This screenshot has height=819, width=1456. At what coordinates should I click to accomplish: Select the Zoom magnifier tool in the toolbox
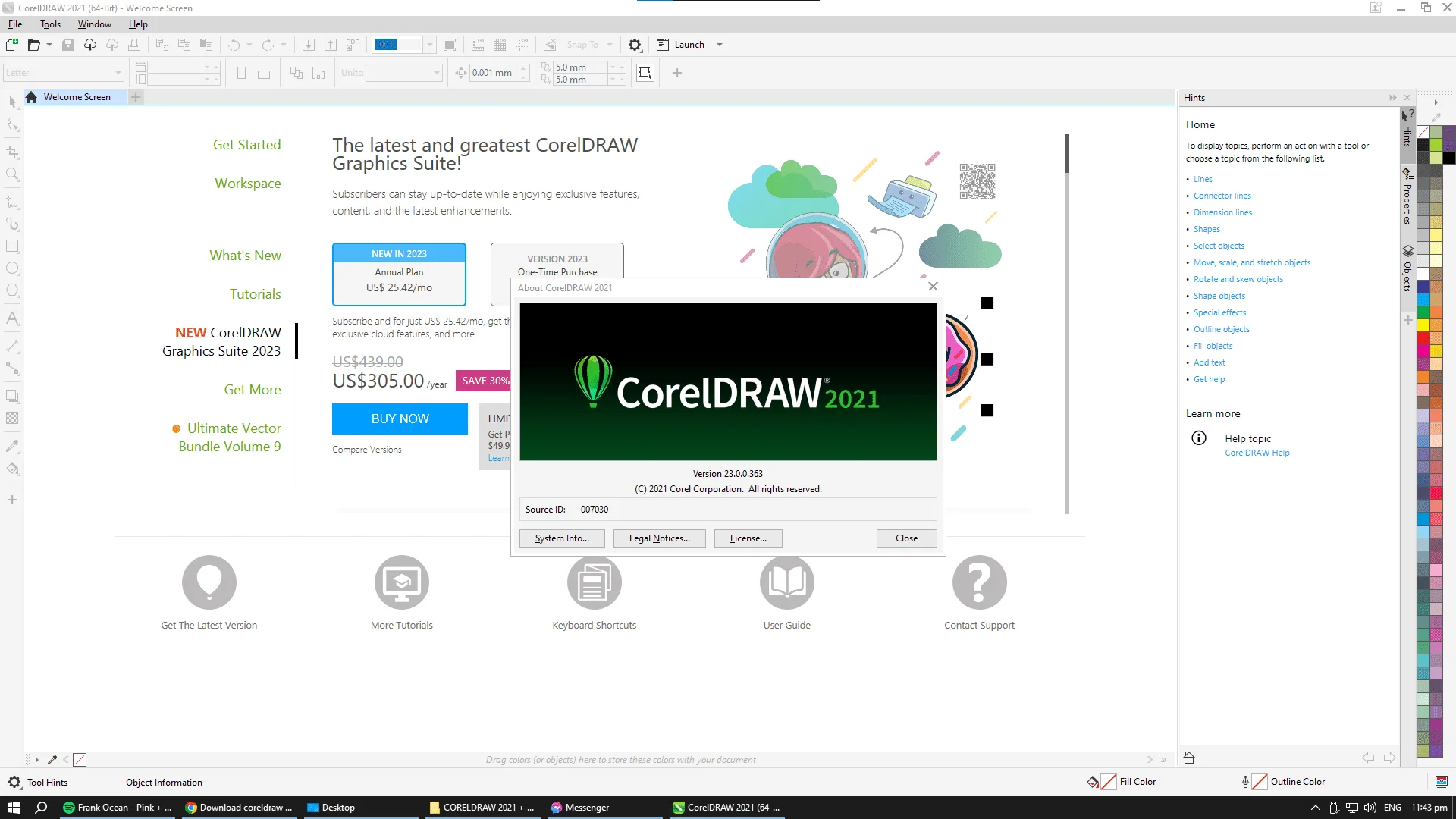[12, 175]
